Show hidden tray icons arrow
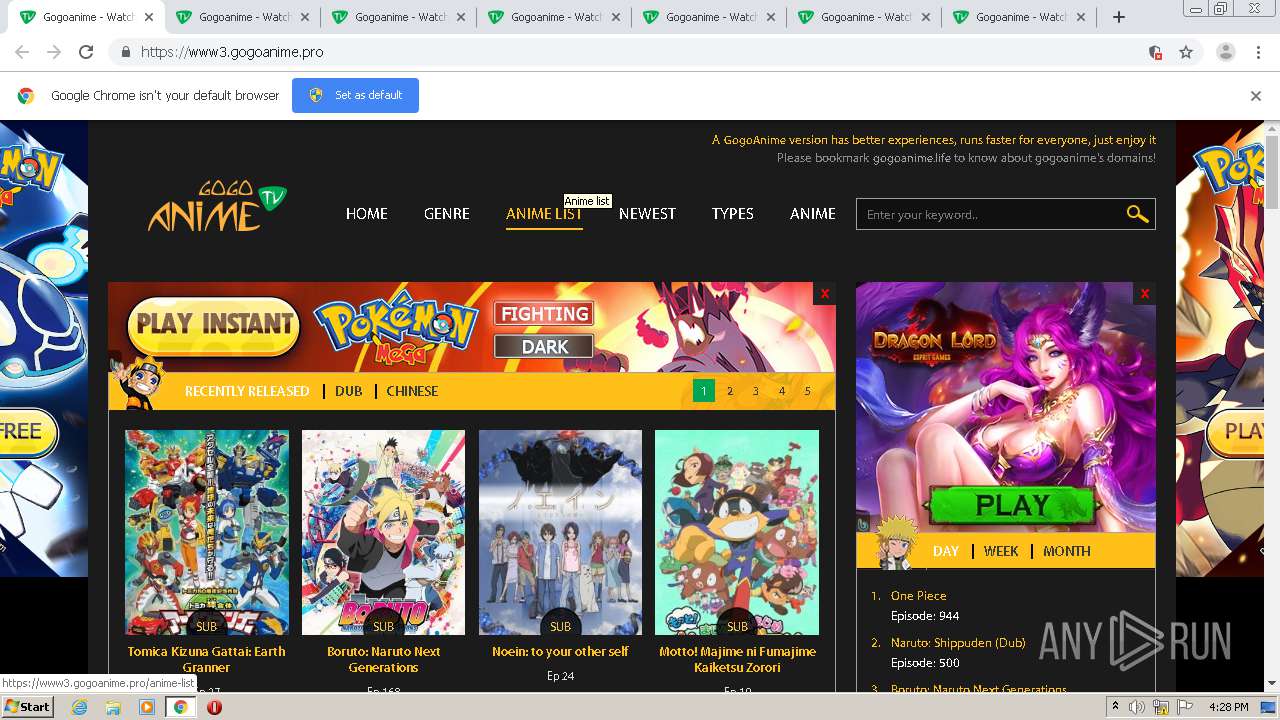1280x720 pixels. (x=1115, y=707)
